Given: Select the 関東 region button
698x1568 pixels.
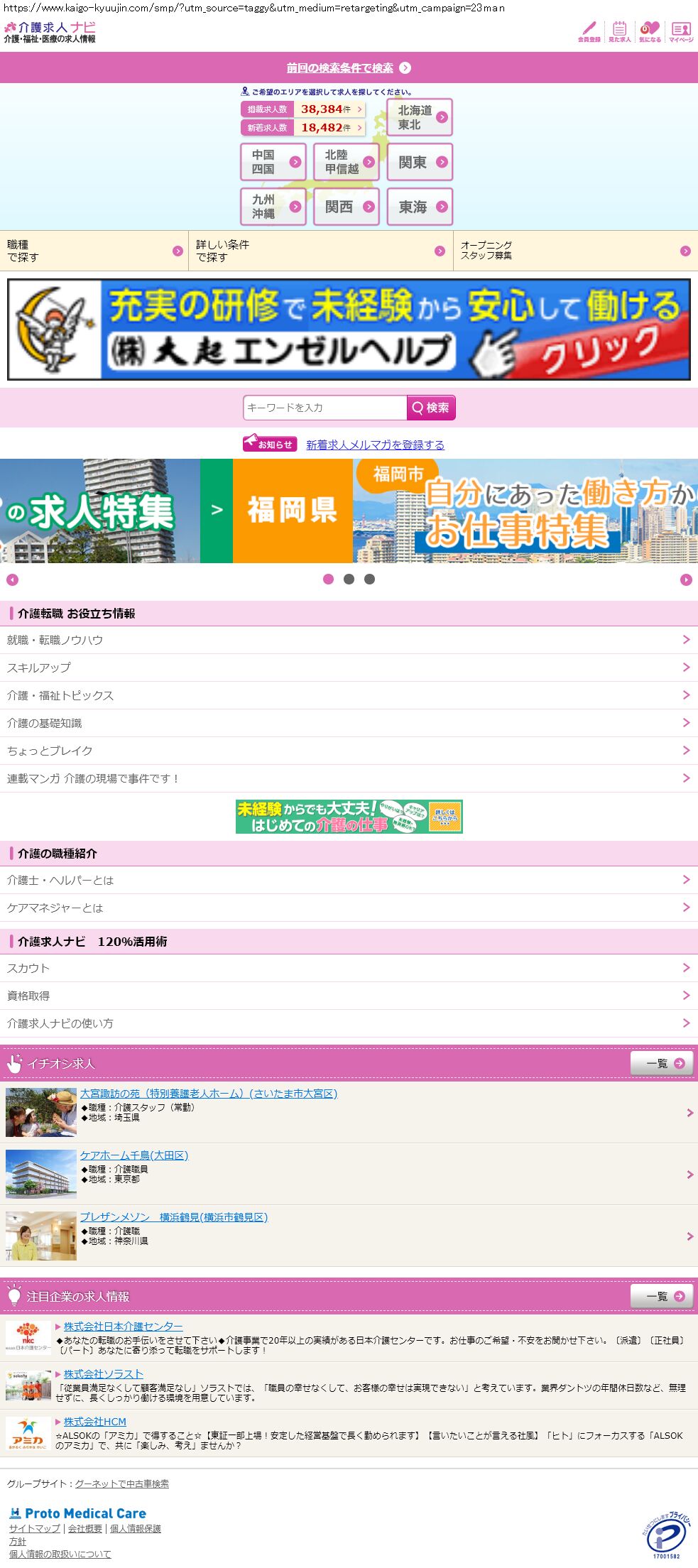Looking at the screenshot, I should pyautogui.click(x=420, y=162).
